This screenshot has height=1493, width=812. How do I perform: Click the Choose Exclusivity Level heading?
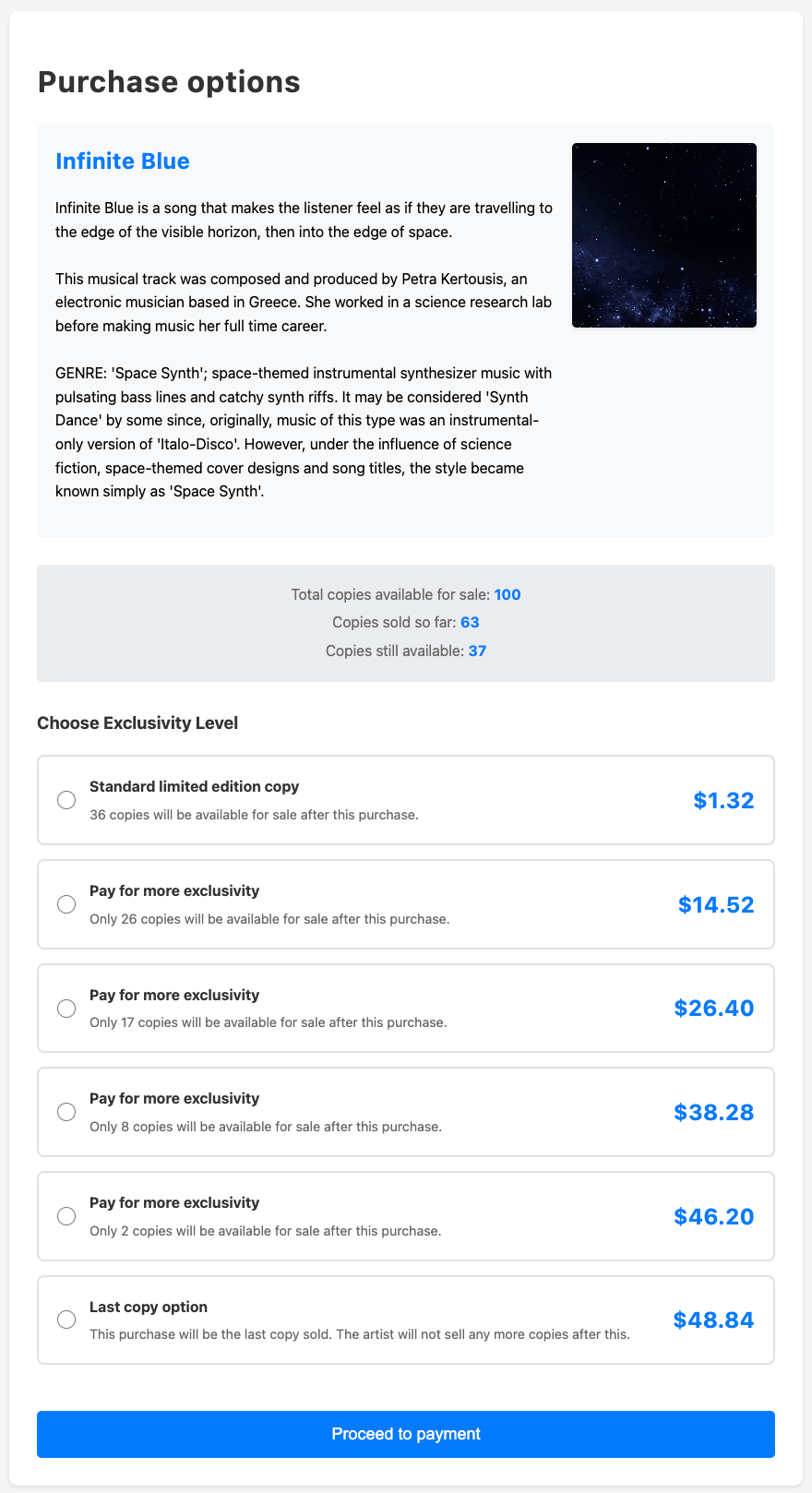[137, 723]
